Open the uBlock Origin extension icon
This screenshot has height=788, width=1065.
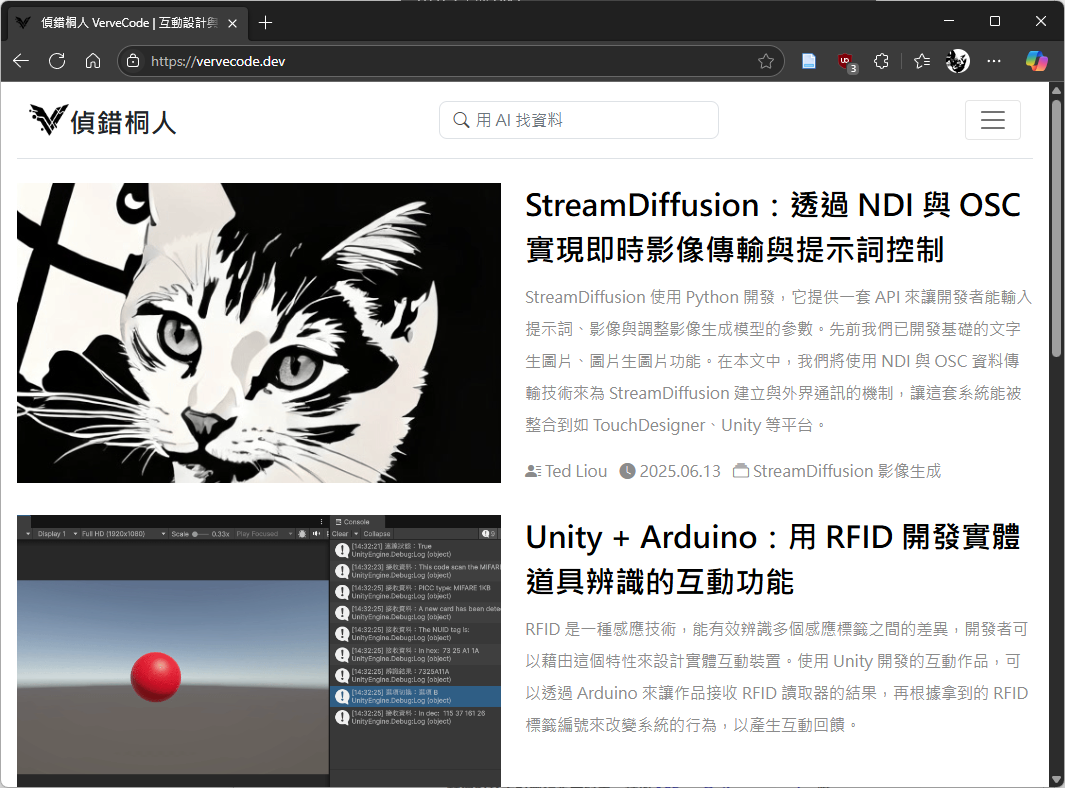point(846,61)
